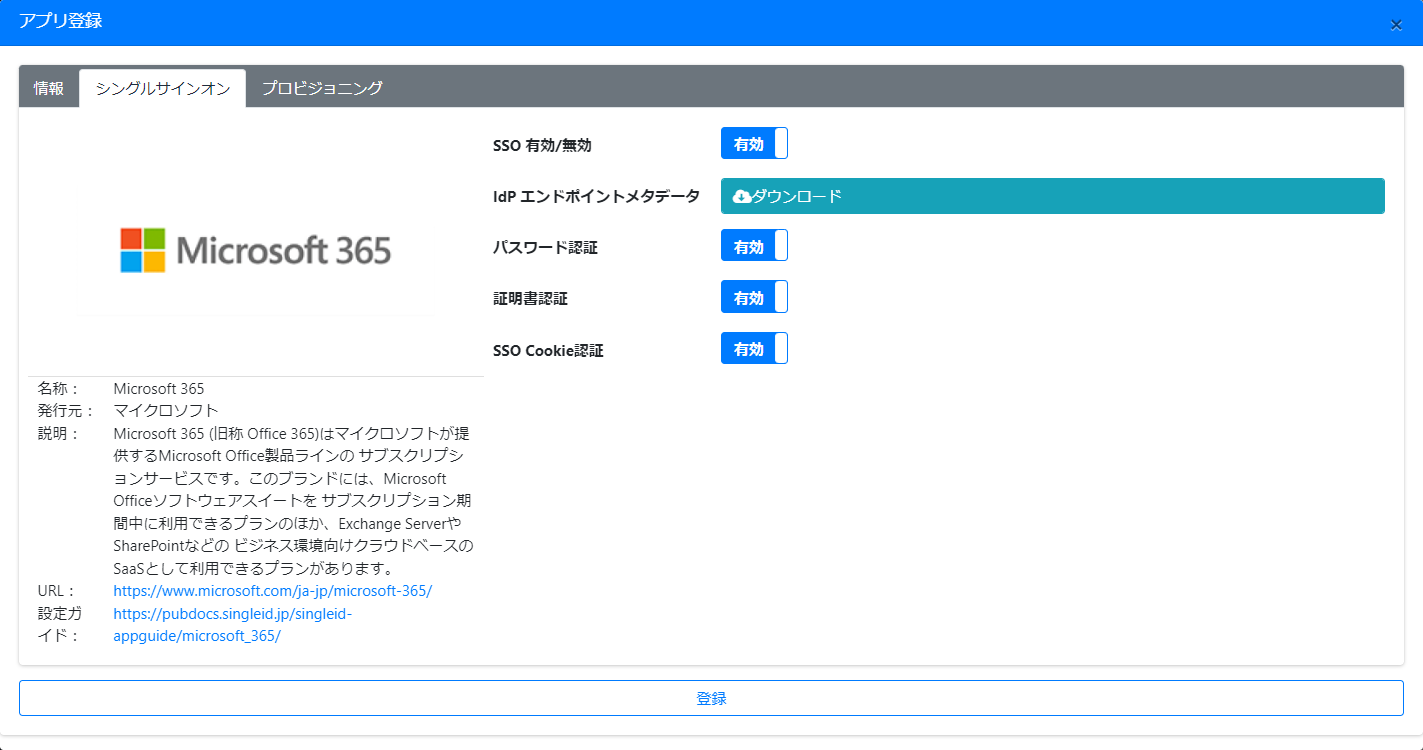Toggle the SSO Cookie認証 switch
Viewport: 1423px width, 750px height.
(754, 348)
